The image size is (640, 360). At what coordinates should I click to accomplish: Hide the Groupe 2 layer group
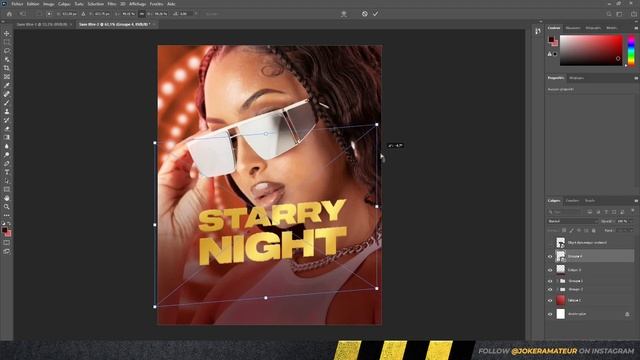pos(550,289)
